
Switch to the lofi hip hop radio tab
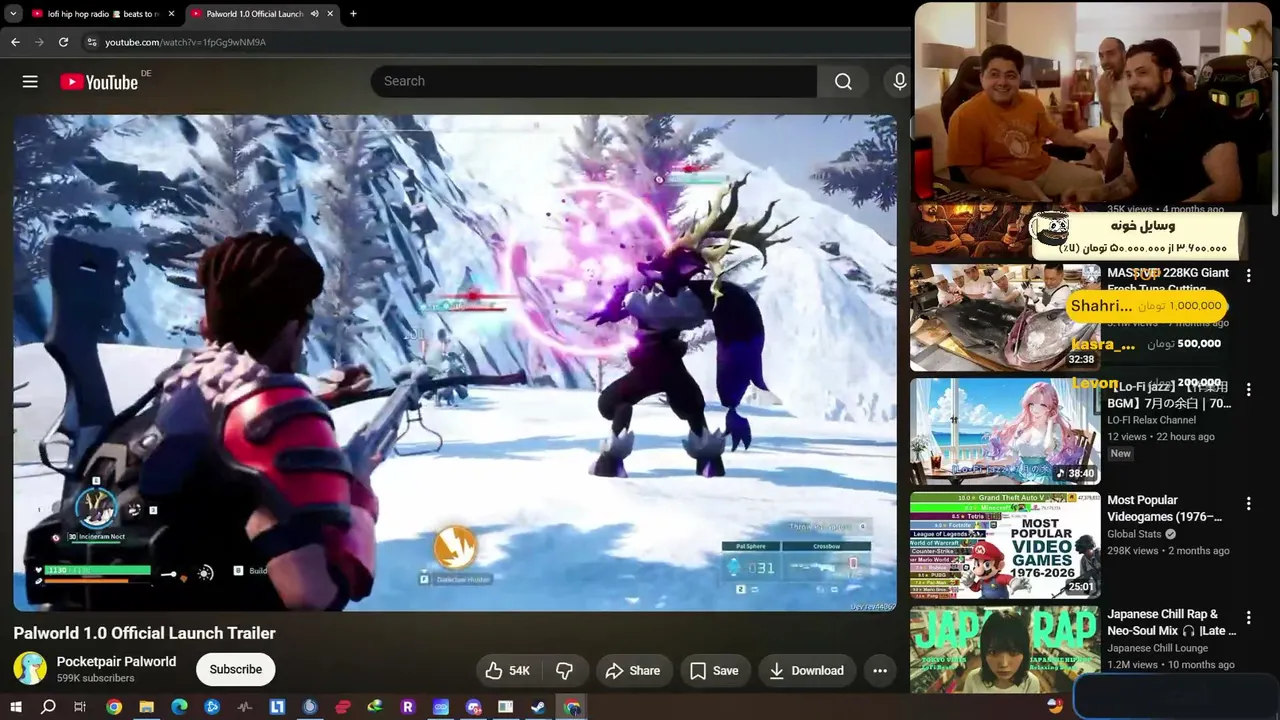coord(103,14)
